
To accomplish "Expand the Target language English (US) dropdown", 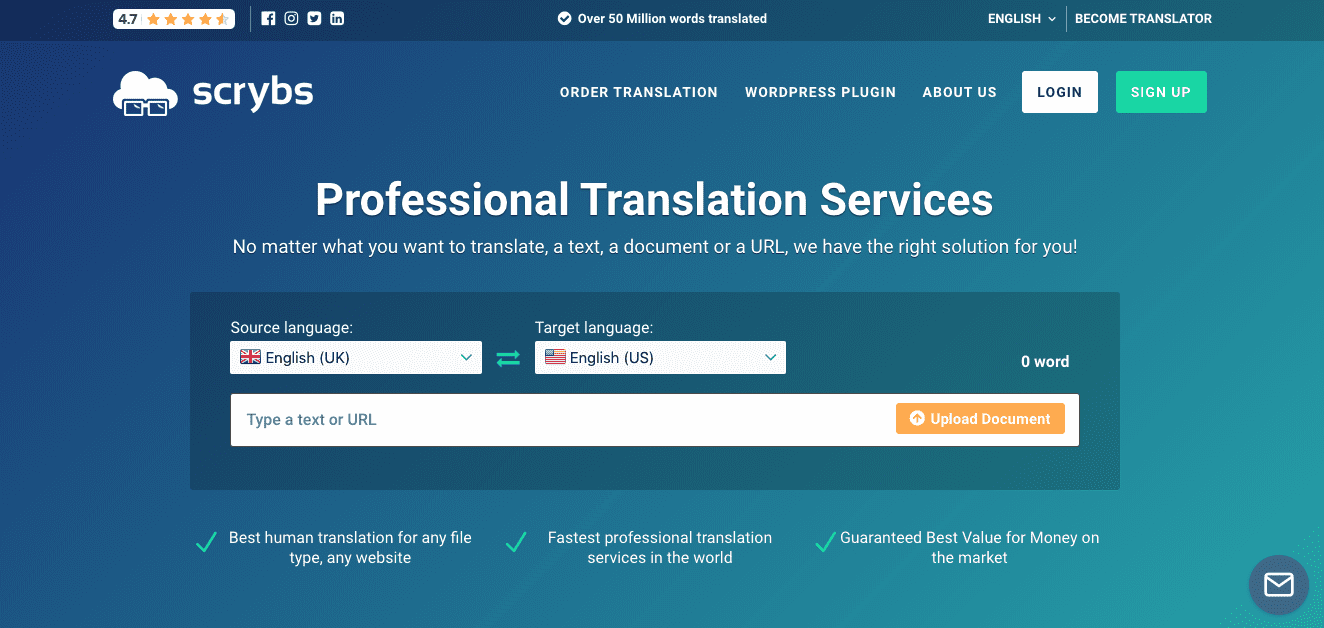I will click(x=660, y=358).
